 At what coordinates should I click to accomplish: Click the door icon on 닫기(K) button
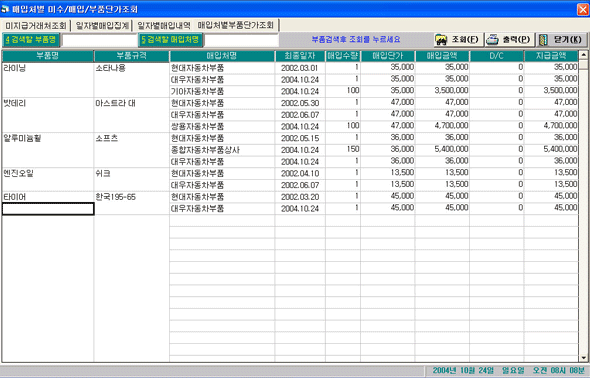tap(543, 40)
